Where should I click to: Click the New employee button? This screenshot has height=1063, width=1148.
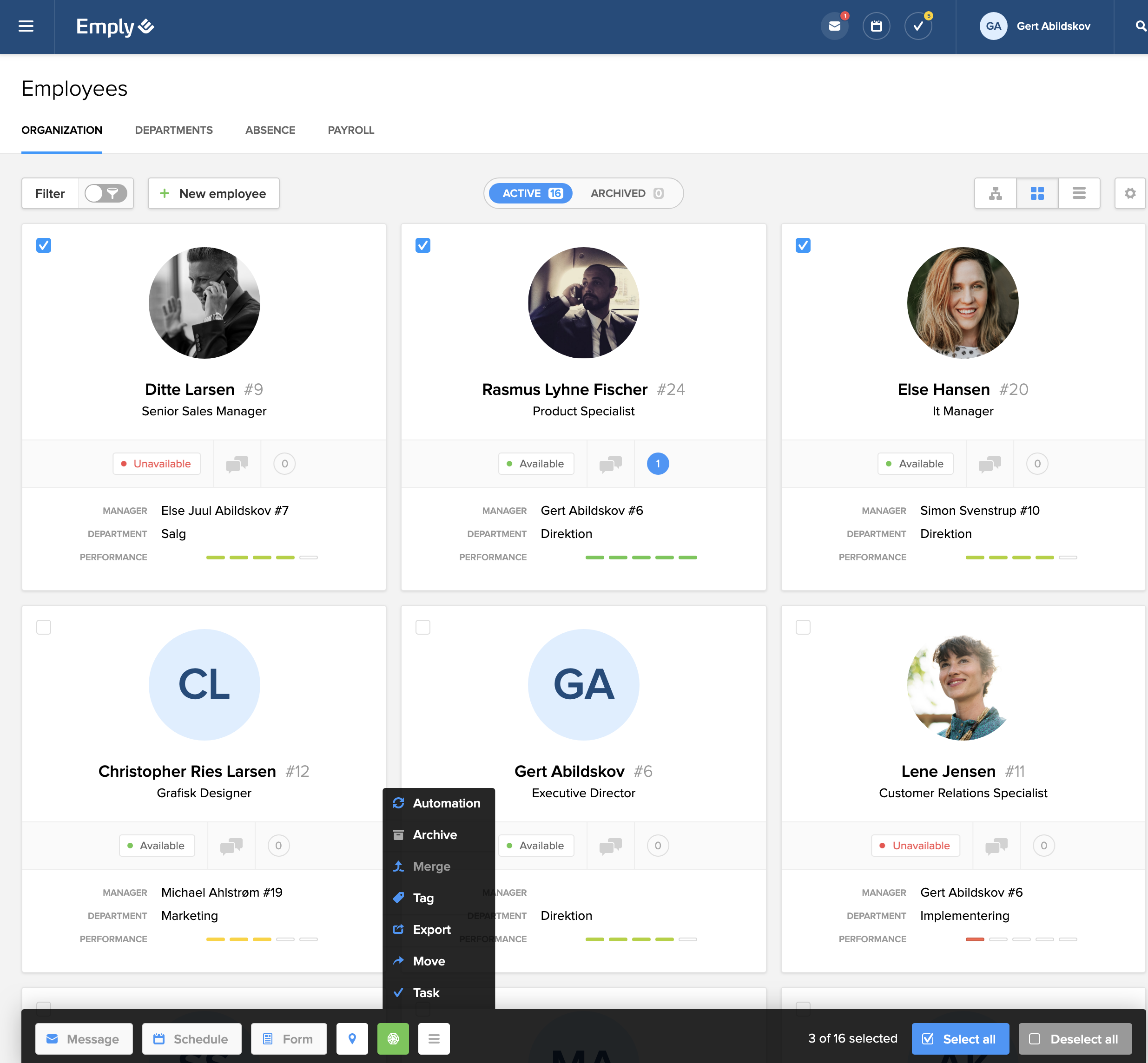(213, 193)
